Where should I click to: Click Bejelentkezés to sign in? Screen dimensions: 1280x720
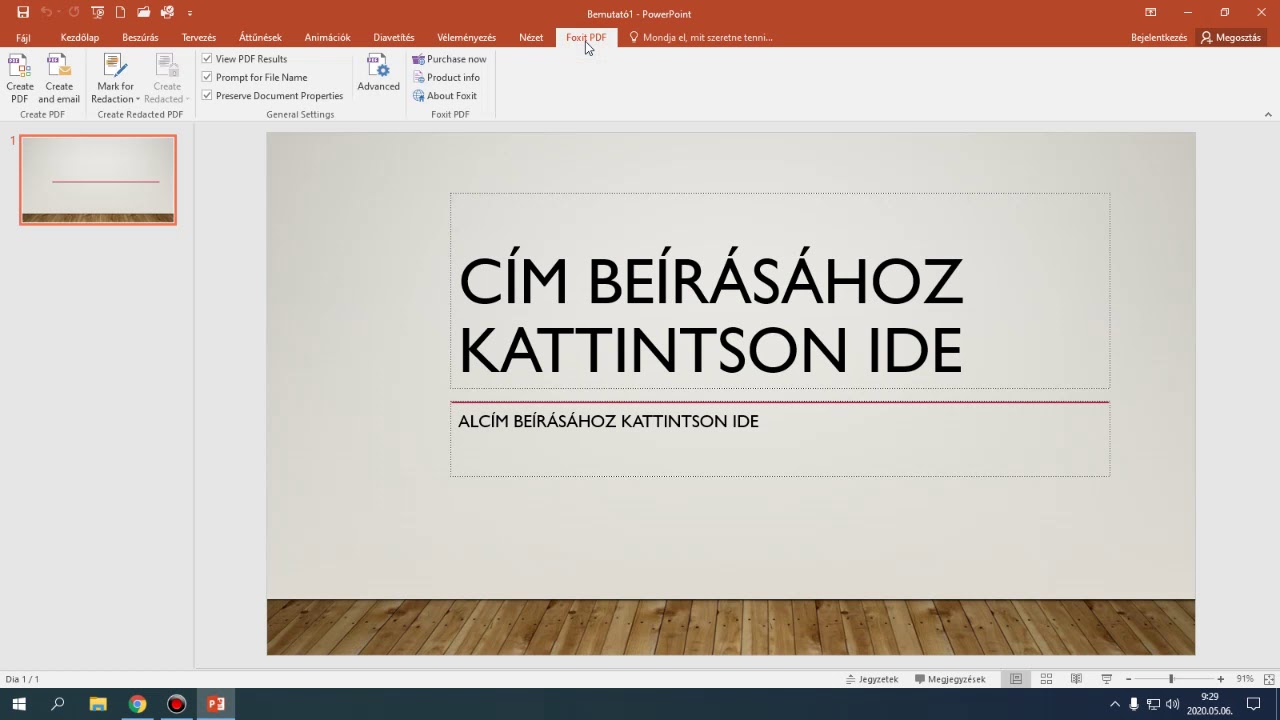[x=1159, y=38]
